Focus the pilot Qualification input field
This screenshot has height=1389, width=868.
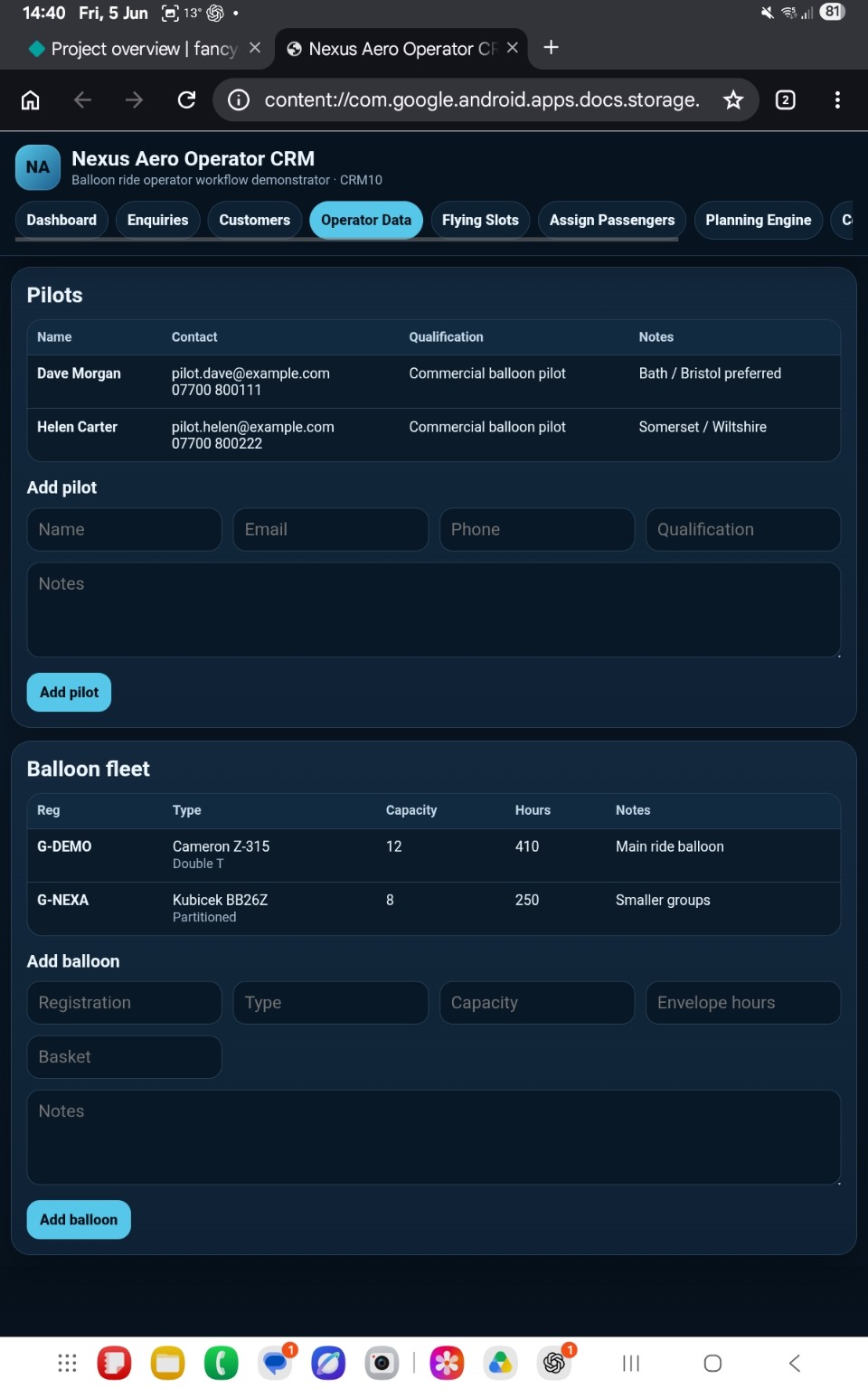click(743, 530)
